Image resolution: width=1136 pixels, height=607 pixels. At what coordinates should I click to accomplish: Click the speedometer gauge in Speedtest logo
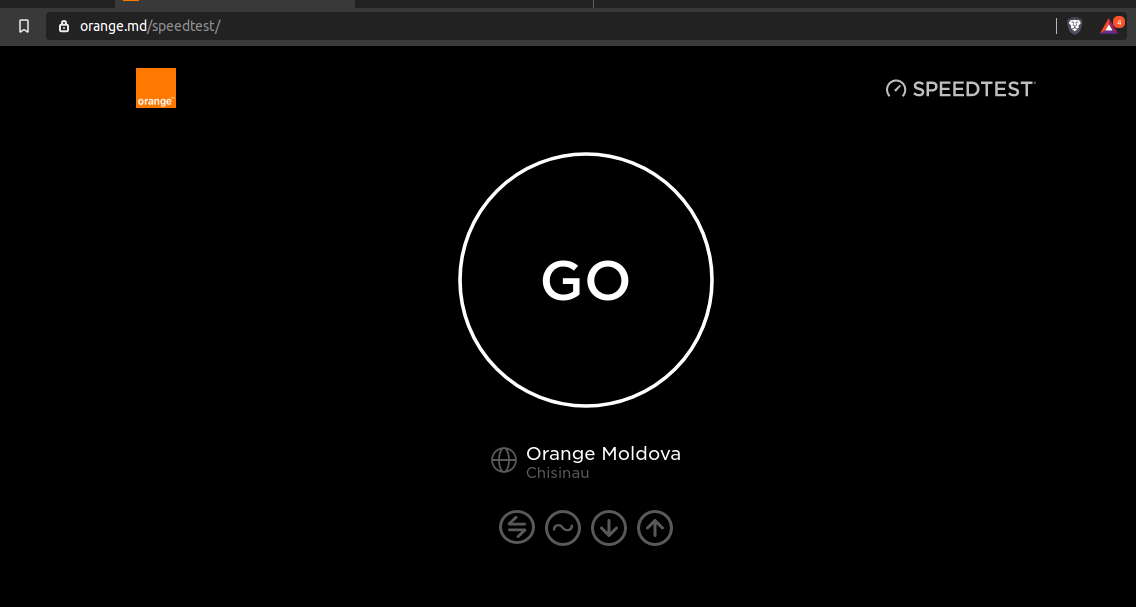pos(896,88)
